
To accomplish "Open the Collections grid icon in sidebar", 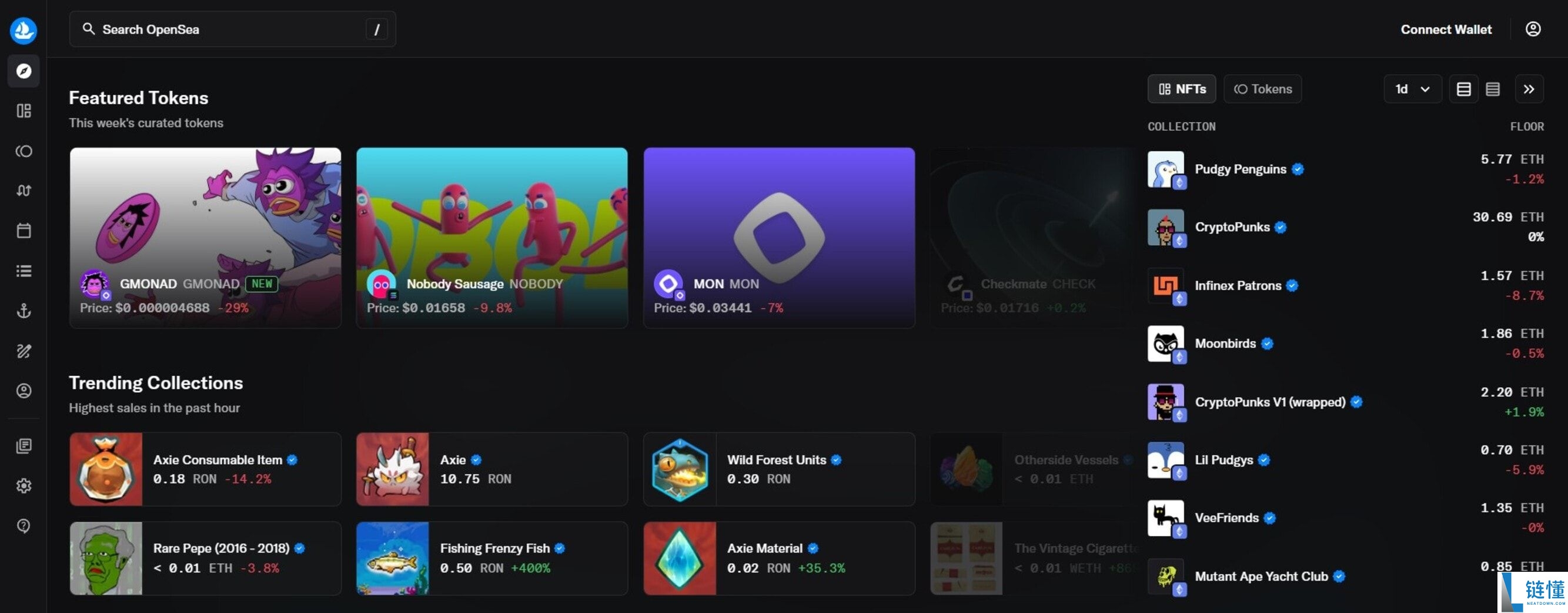I will tap(24, 111).
